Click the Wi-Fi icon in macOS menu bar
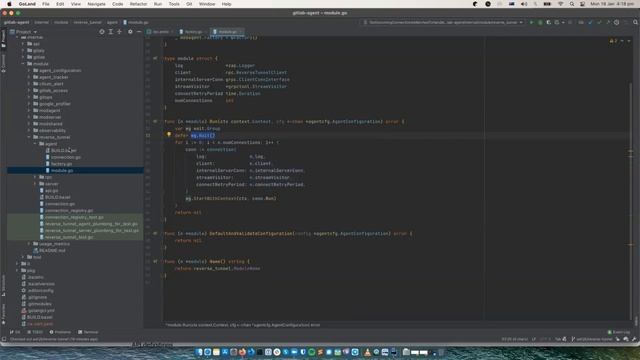640x360 pixels. [x=560, y=4]
